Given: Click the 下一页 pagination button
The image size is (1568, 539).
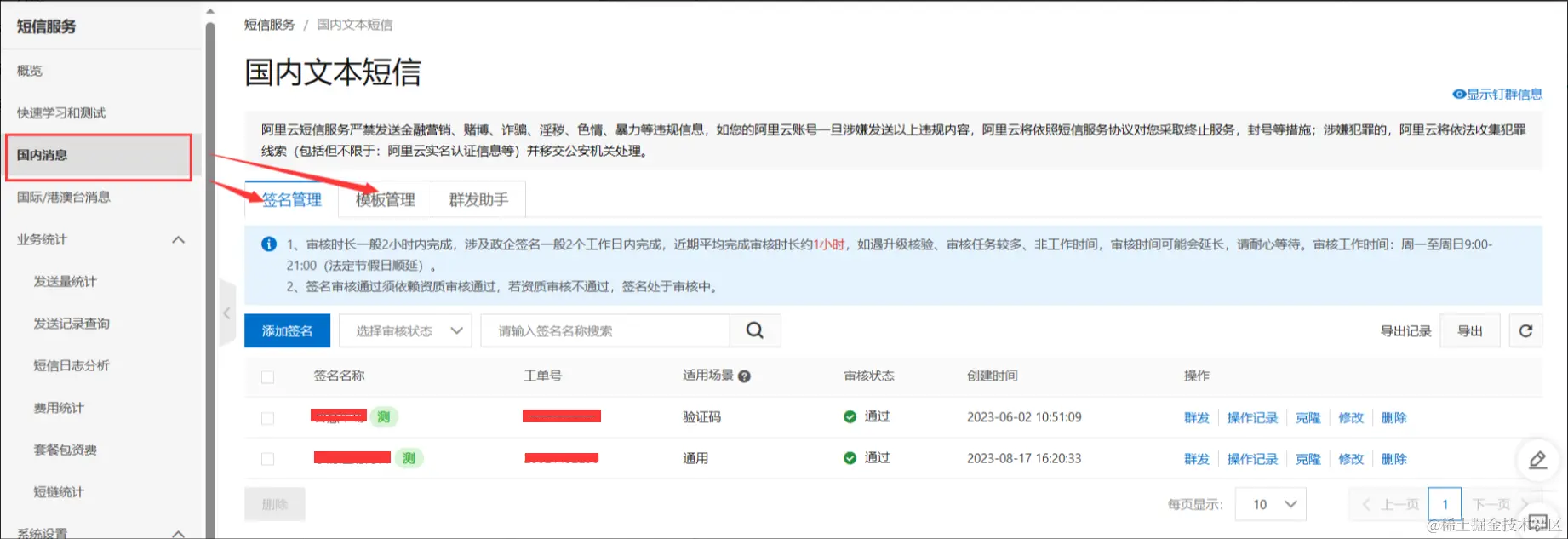Looking at the screenshot, I should point(1501,504).
